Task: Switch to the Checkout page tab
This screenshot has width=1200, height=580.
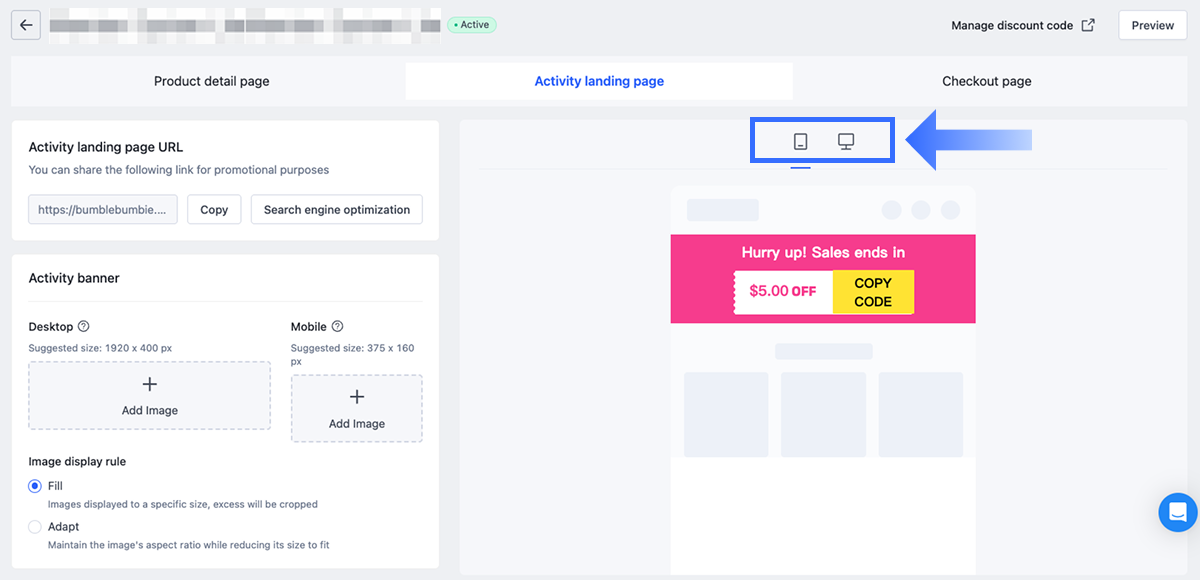Action: [986, 82]
